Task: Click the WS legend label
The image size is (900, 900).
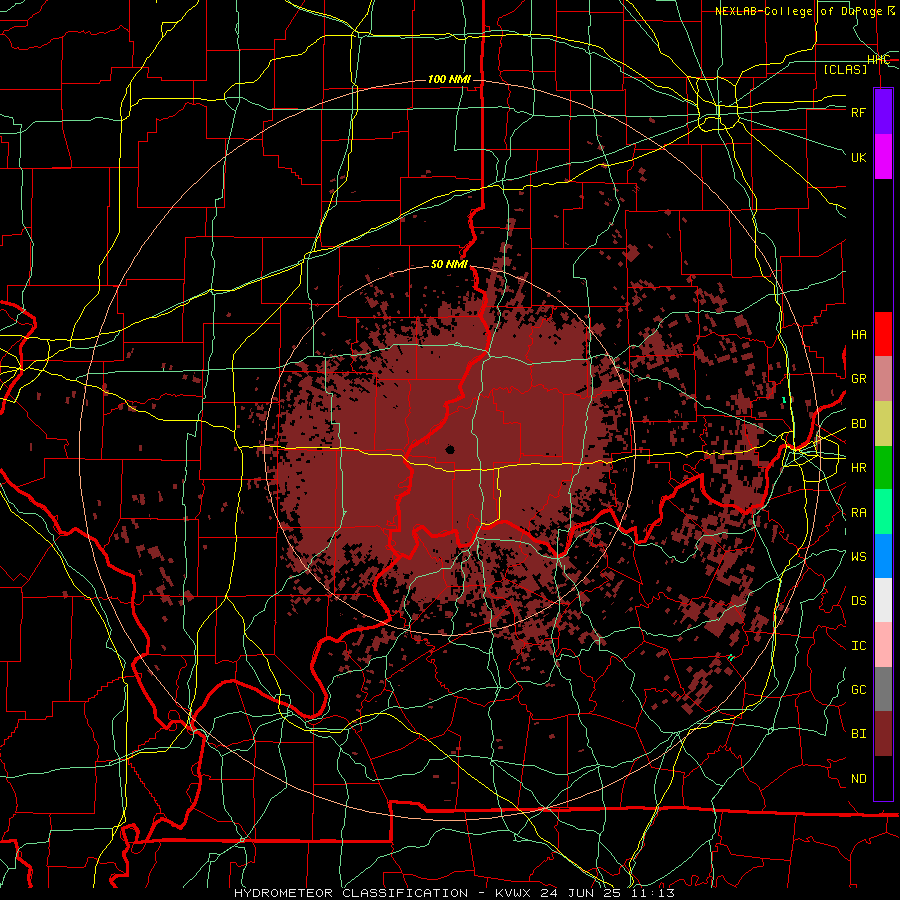Action: point(859,556)
